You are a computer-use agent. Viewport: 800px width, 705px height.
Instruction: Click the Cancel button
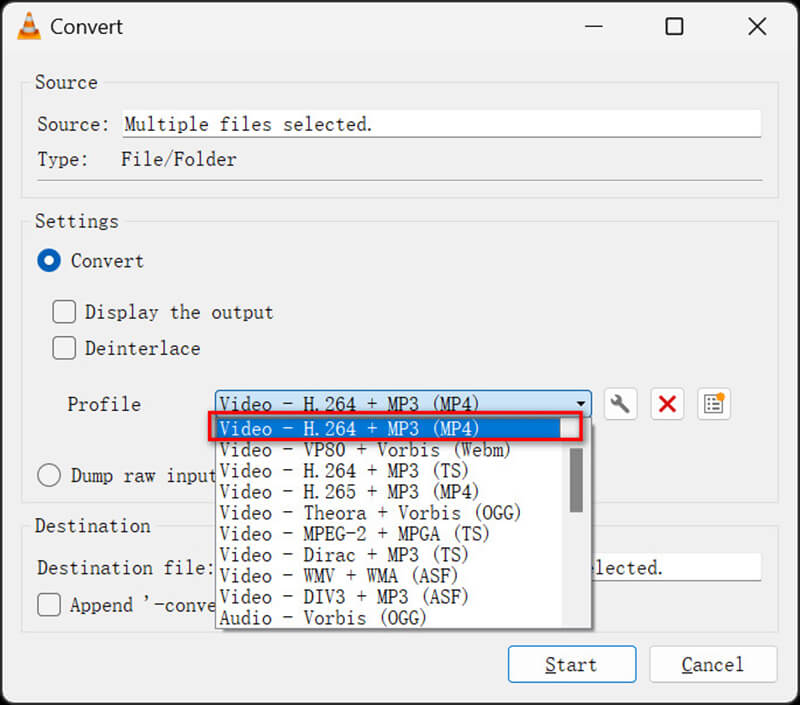(713, 664)
